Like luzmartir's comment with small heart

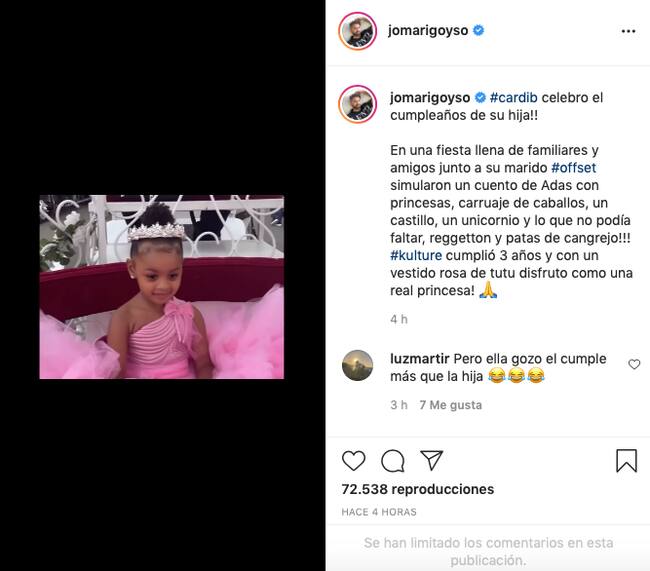click(x=634, y=364)
